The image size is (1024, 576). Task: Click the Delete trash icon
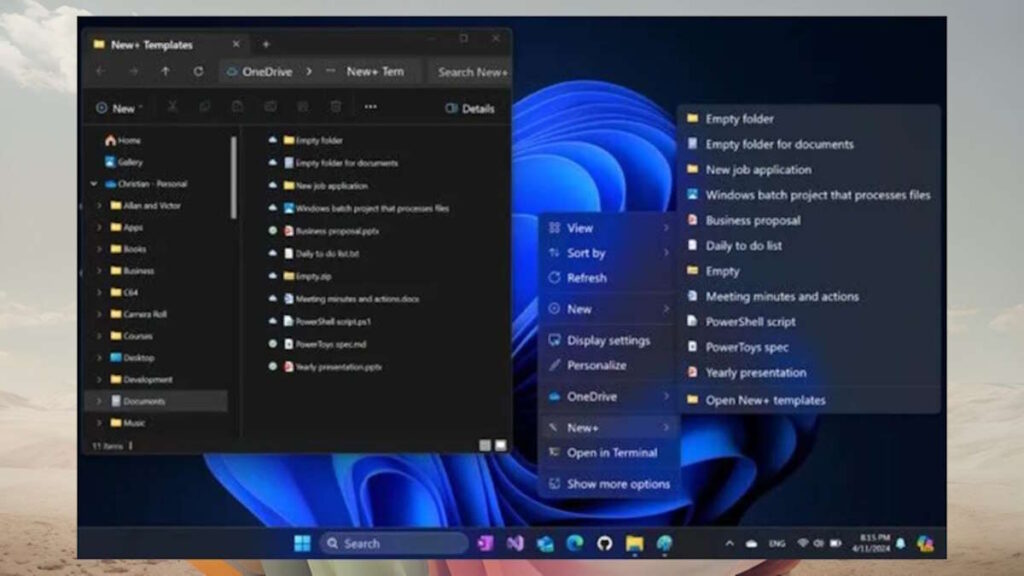(335, 106)
